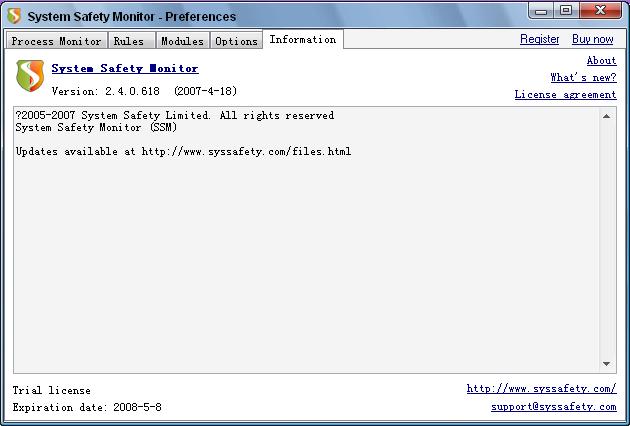
Task: Click the scroll down arrow in the text box
Action: coord(607,364)
